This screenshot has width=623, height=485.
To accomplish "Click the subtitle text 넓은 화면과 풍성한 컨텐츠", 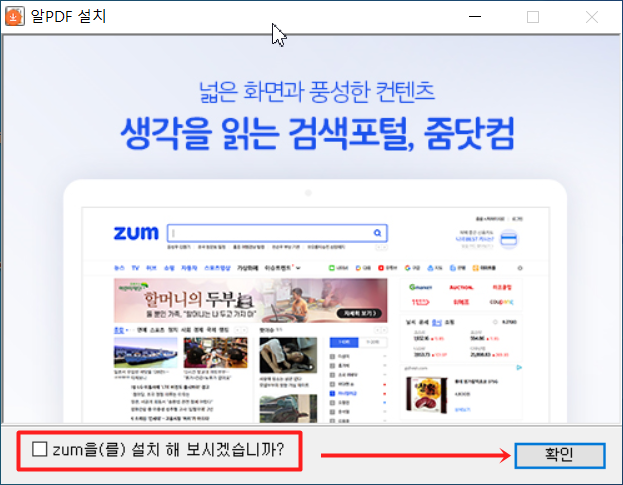I will pyautogui.click(x=317, y=92).
